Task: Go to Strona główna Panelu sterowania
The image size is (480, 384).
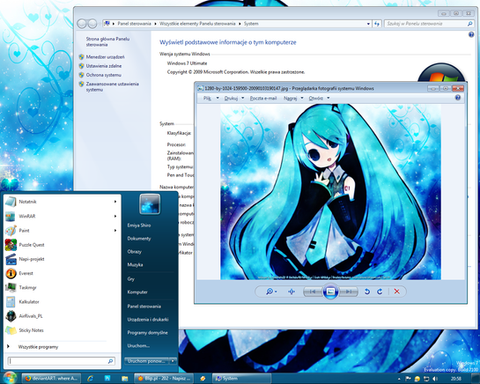Action: click(x=107, y=42)
